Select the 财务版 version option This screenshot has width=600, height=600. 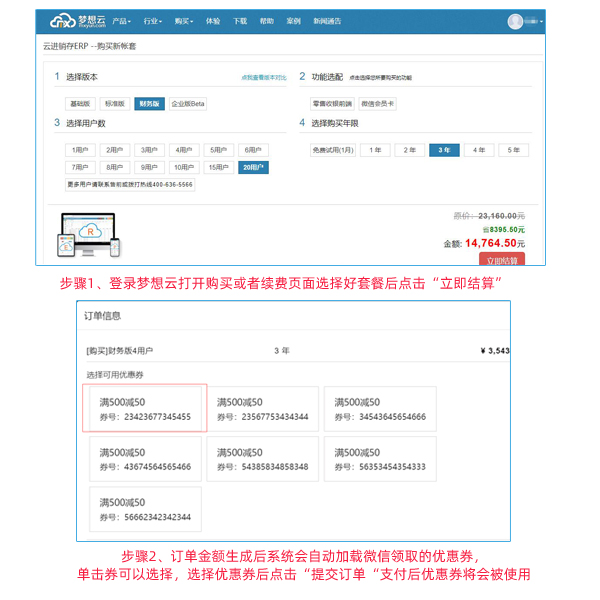149,104
